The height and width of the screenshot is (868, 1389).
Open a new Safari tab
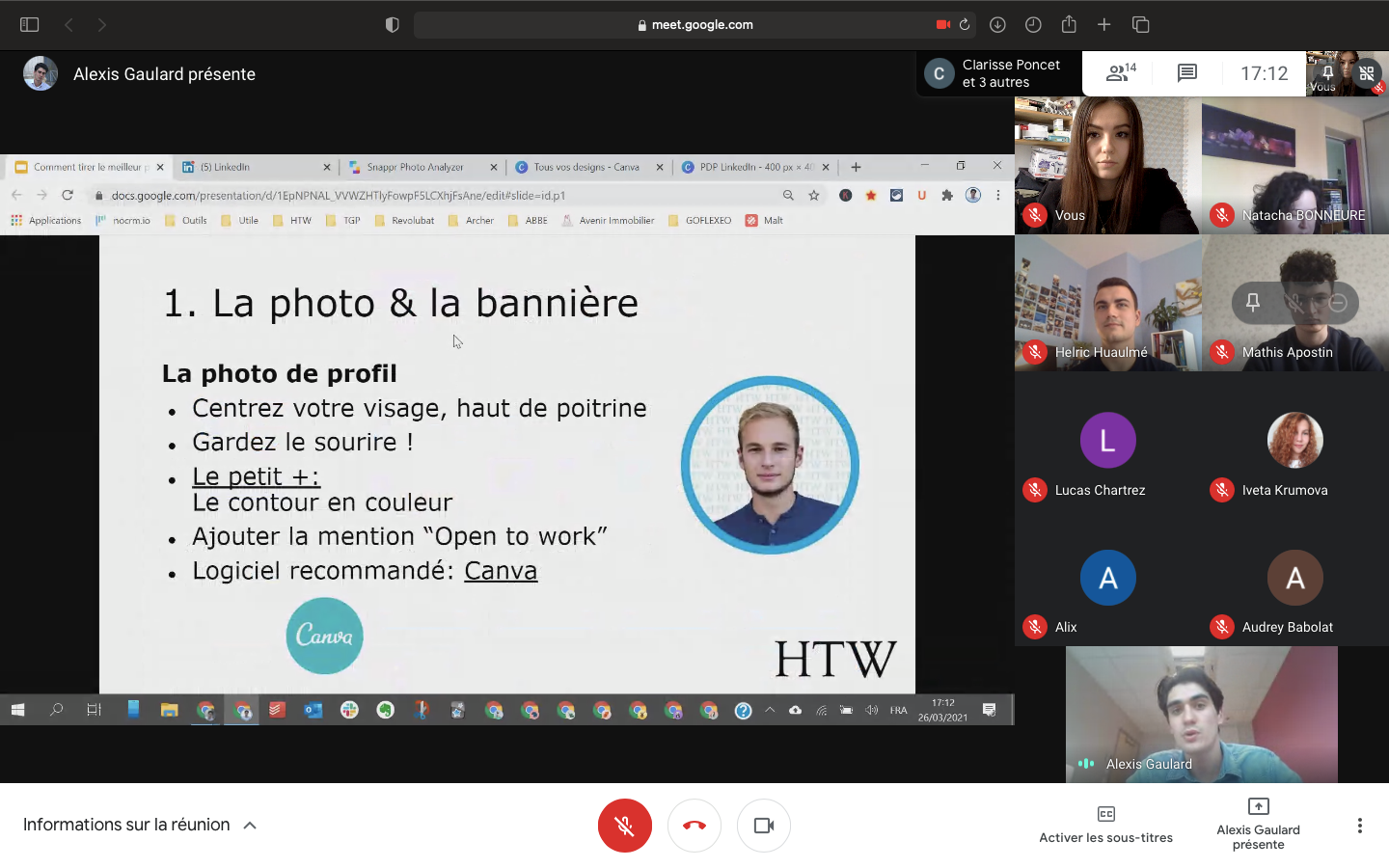point(1104,25)
